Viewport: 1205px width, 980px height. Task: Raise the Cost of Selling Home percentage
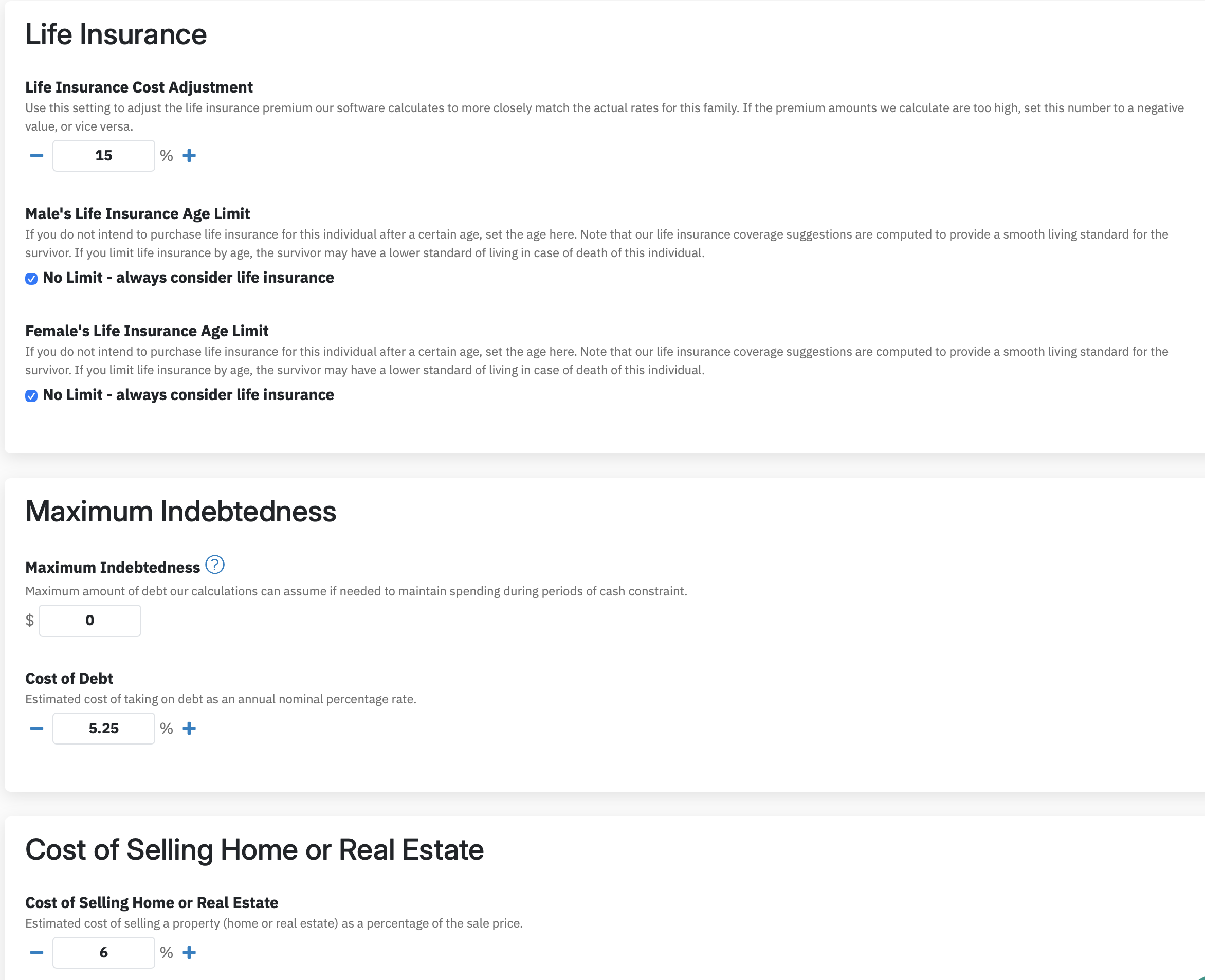point(189,952)
